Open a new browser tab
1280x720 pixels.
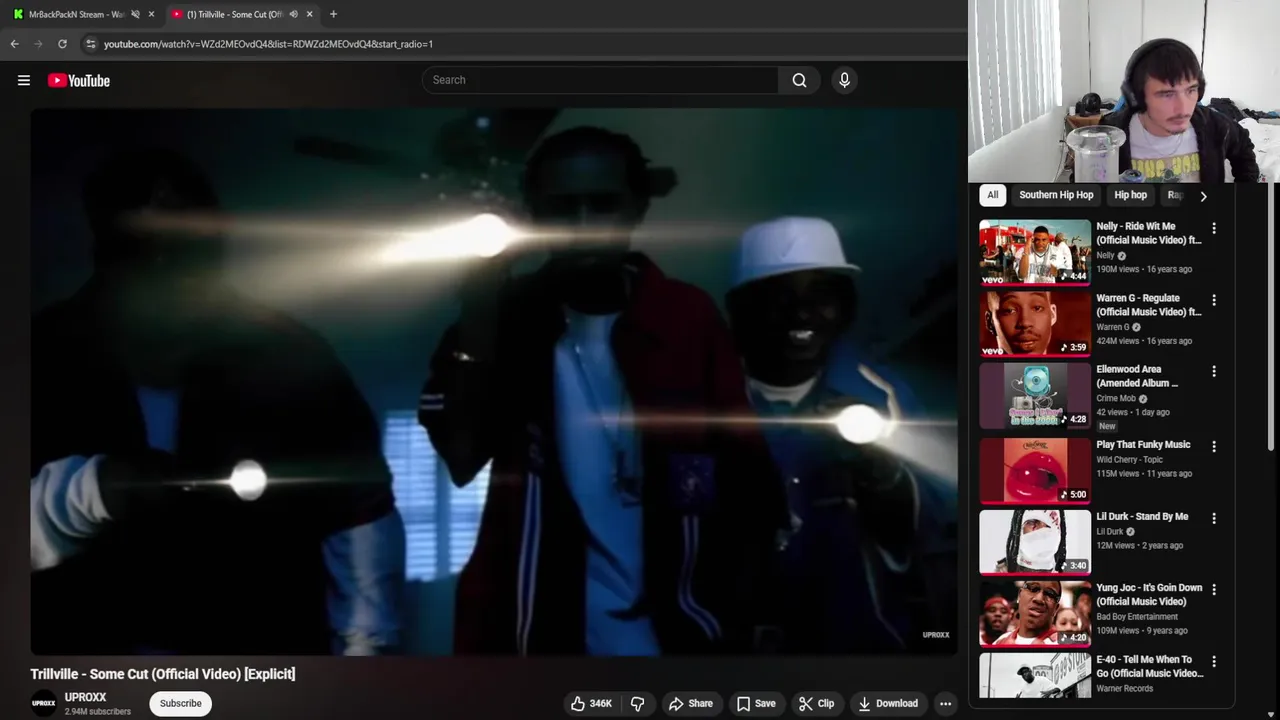(x=333, y=14)
